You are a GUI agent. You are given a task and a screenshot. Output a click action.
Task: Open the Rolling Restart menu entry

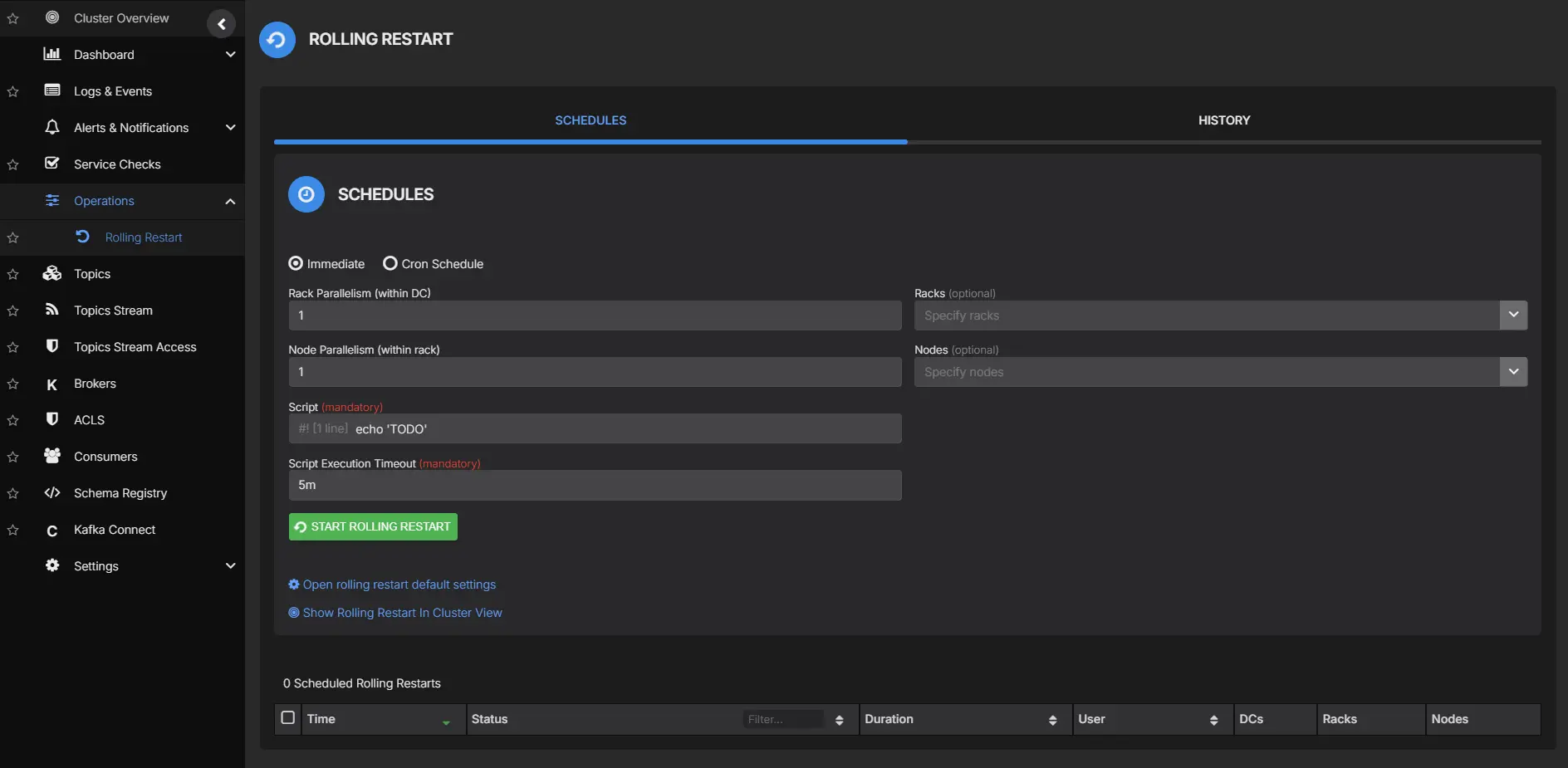click(144, 237)
